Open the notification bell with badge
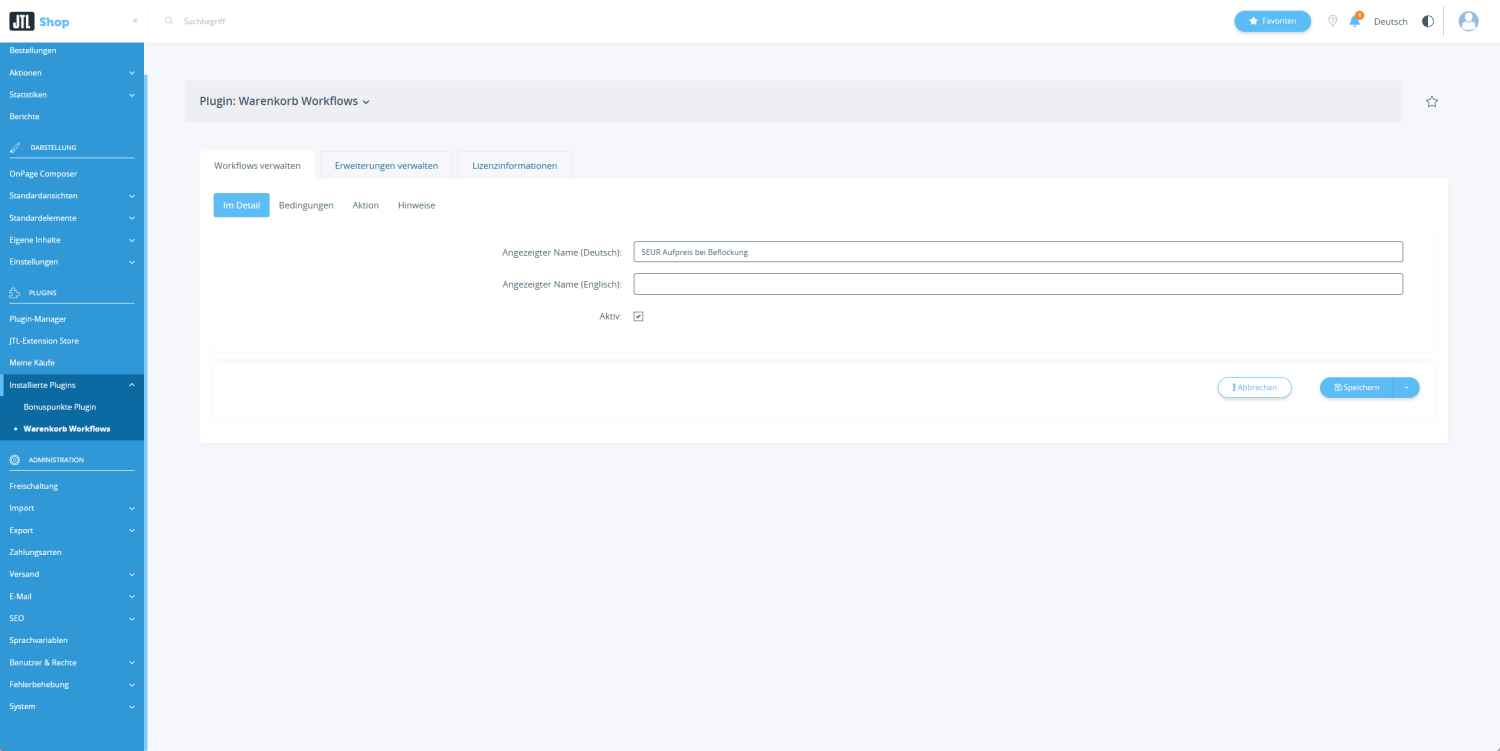 click(1355, 21)
